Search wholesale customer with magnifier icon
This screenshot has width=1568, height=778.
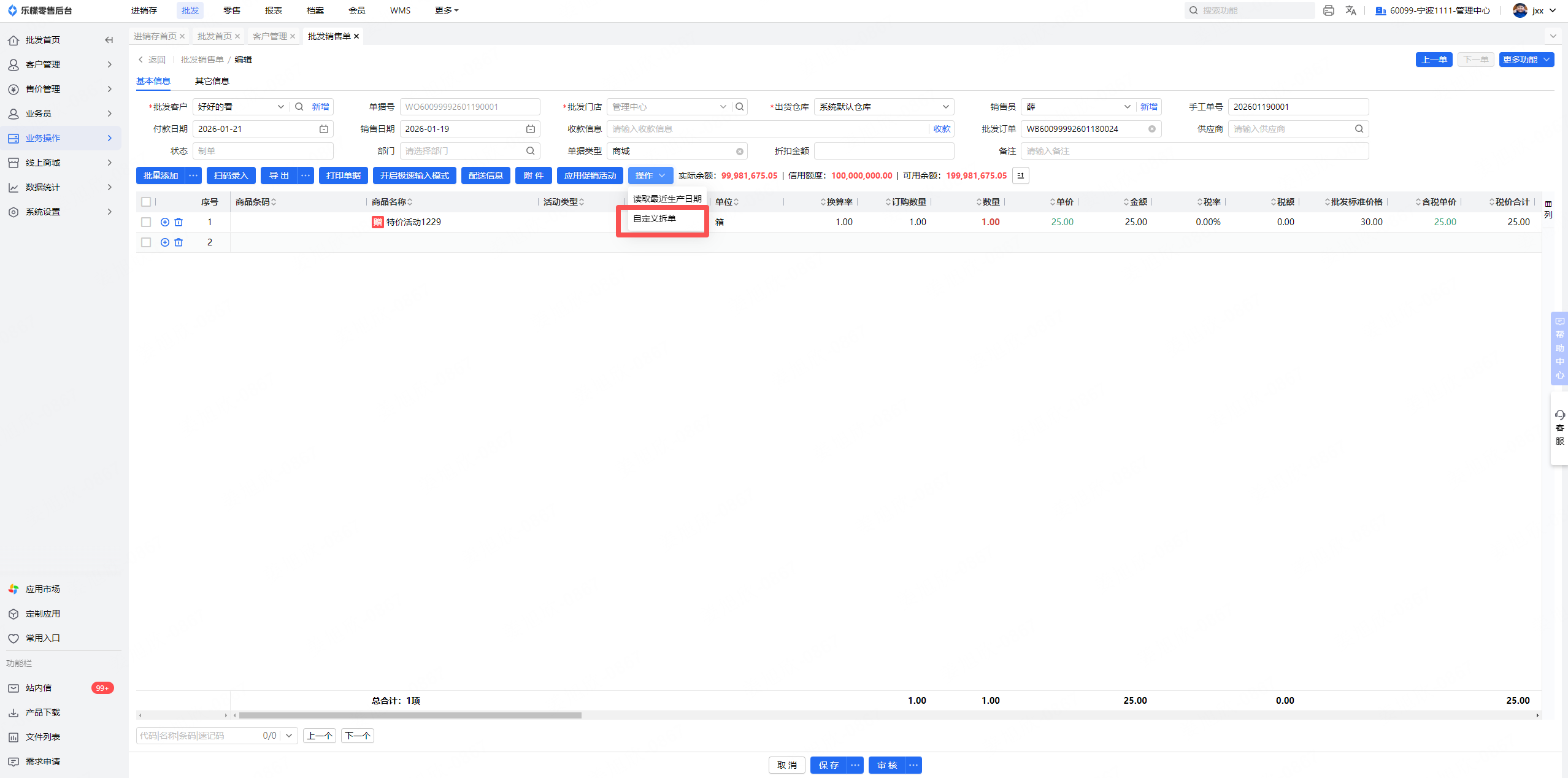click(x=299, y=107)
